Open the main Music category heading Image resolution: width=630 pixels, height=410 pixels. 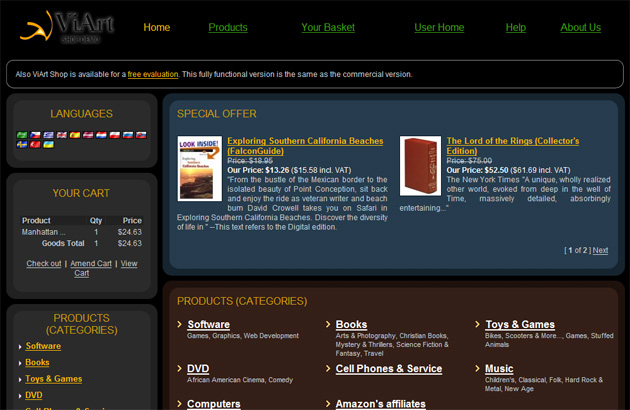[499, 369]
